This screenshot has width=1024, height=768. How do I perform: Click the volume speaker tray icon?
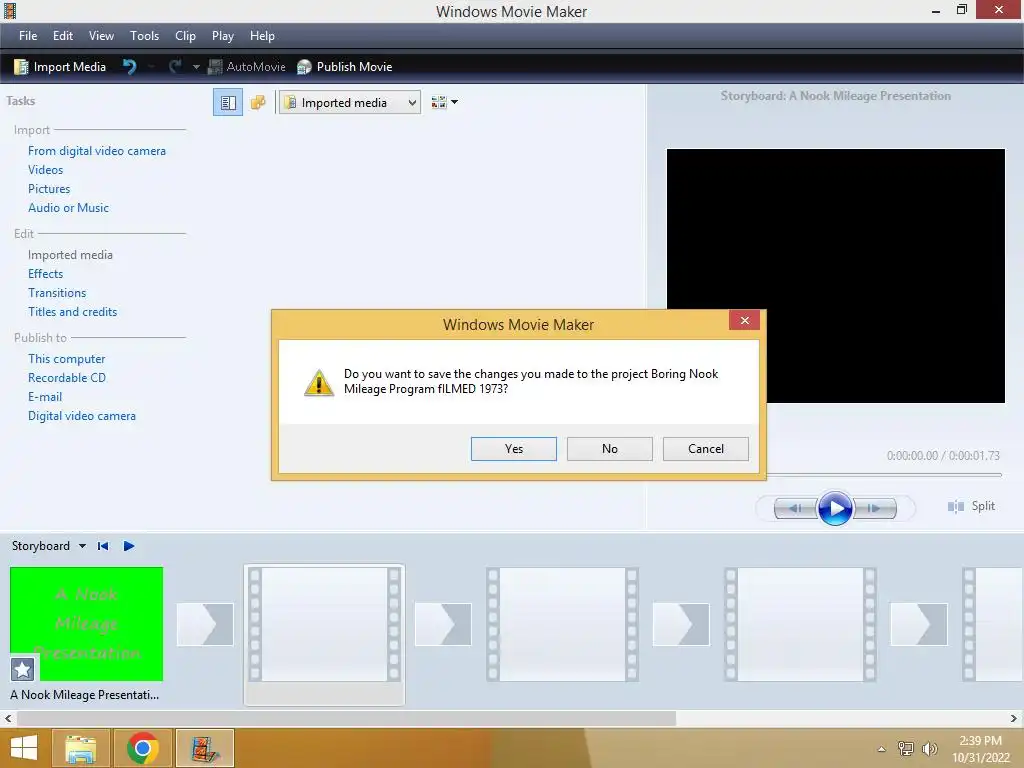point(929,749)
